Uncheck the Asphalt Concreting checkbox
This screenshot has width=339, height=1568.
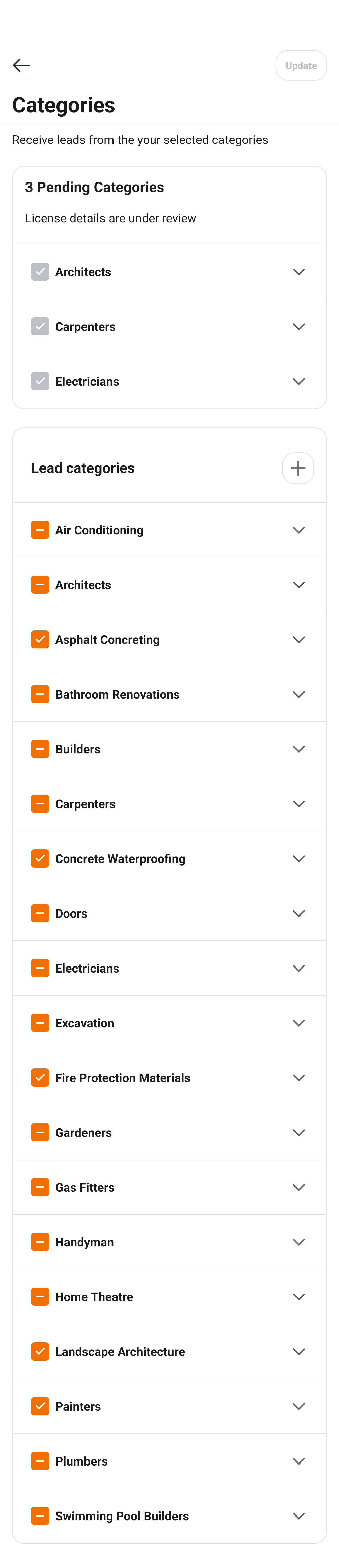40,639
